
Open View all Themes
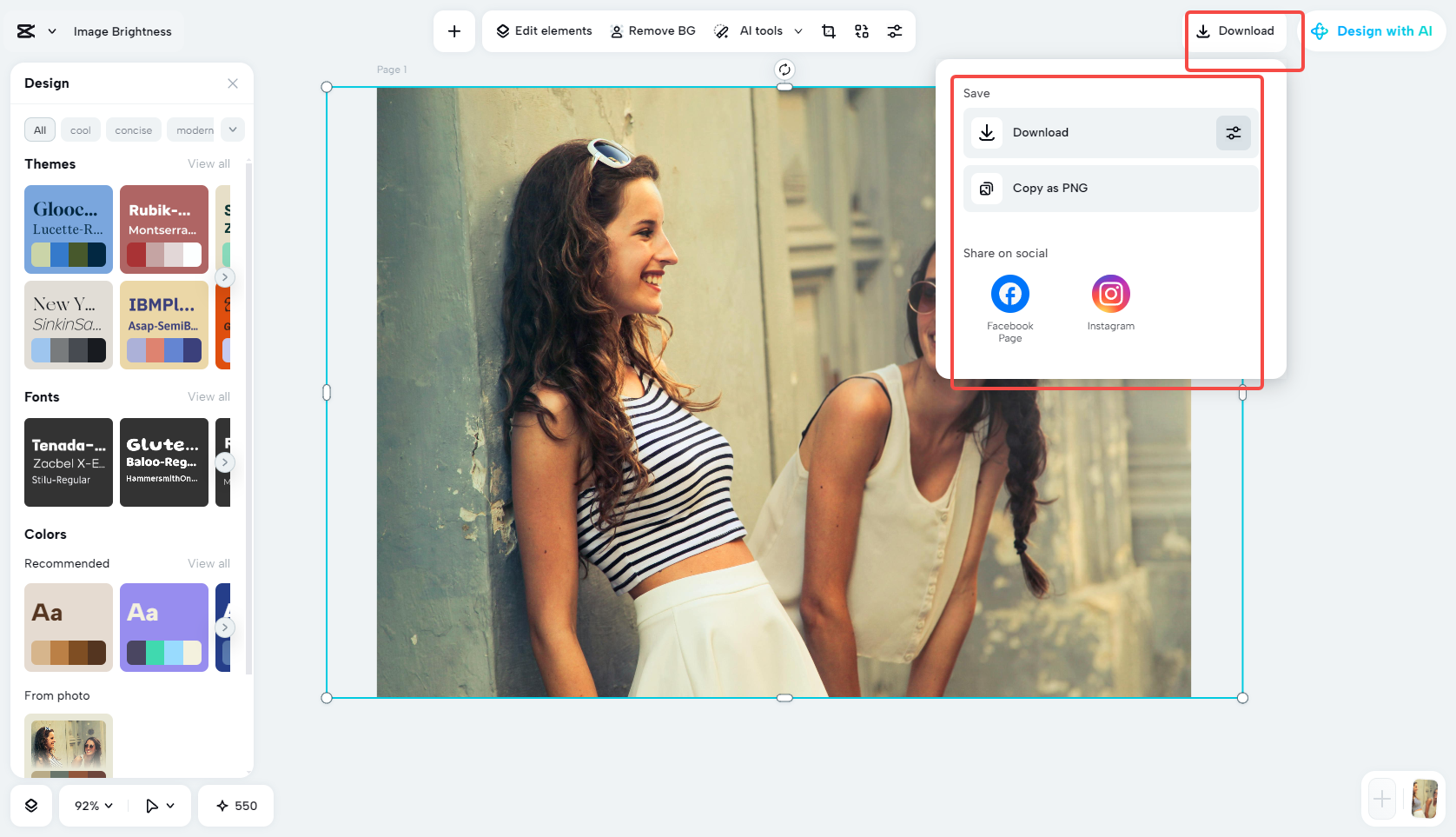(208, 163)
